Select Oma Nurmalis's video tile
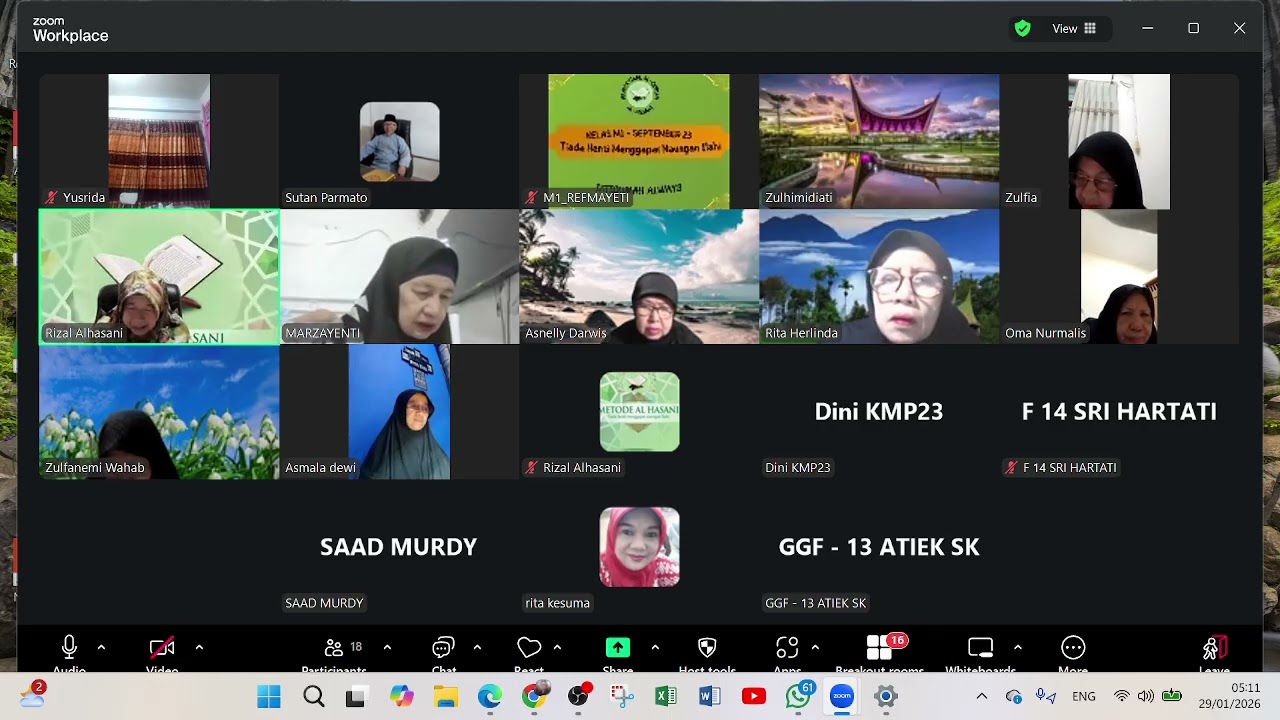The height and width of the screenshot is (720, 1280). point(1119,277)
